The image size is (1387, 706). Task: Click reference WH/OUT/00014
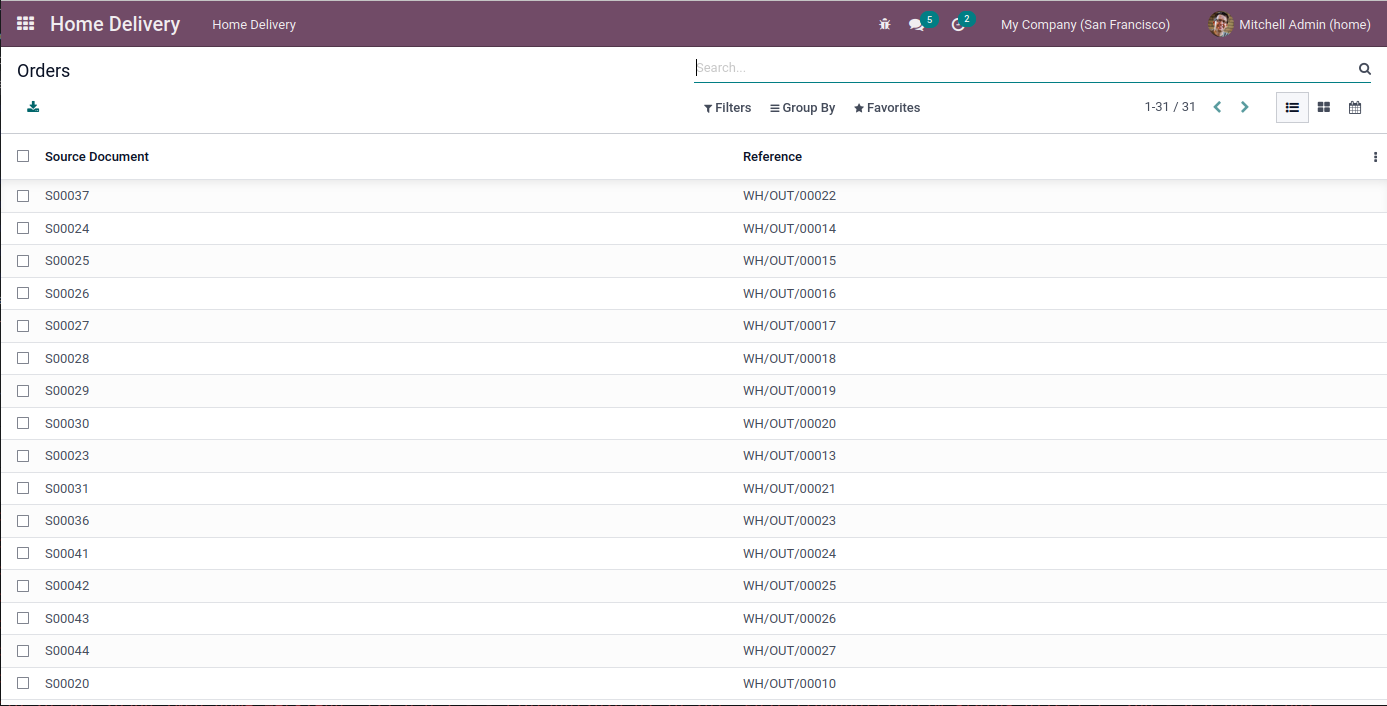(x=789, y=229)
